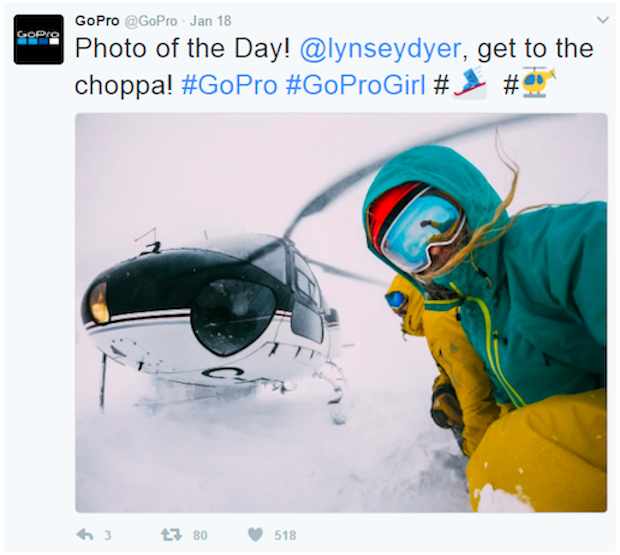
Task: Click the word 'choppa!' in the tweet
Action: (124, 85)
